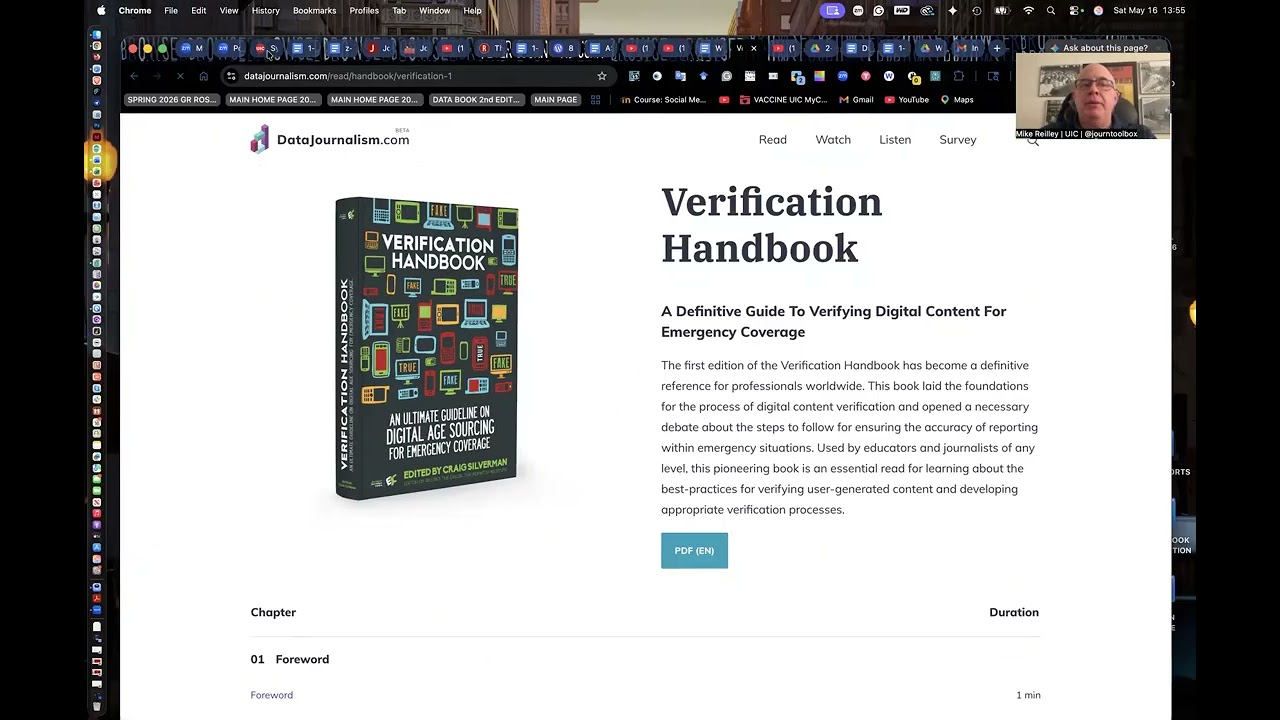Click the DataJournalism.com logo
The height and width of the screenshot is (720, 1280).
click(330, 140)
